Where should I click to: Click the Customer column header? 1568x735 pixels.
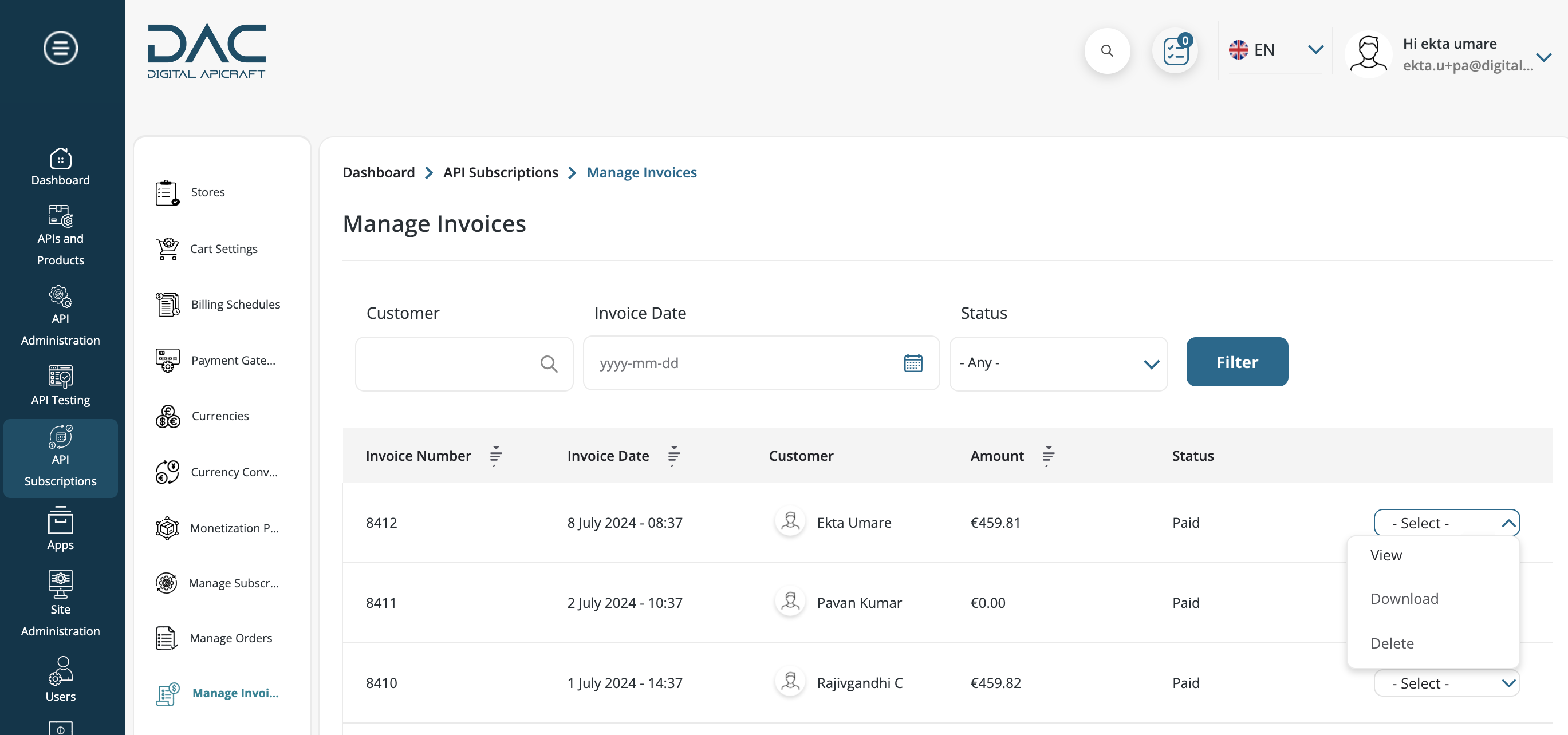801,456
